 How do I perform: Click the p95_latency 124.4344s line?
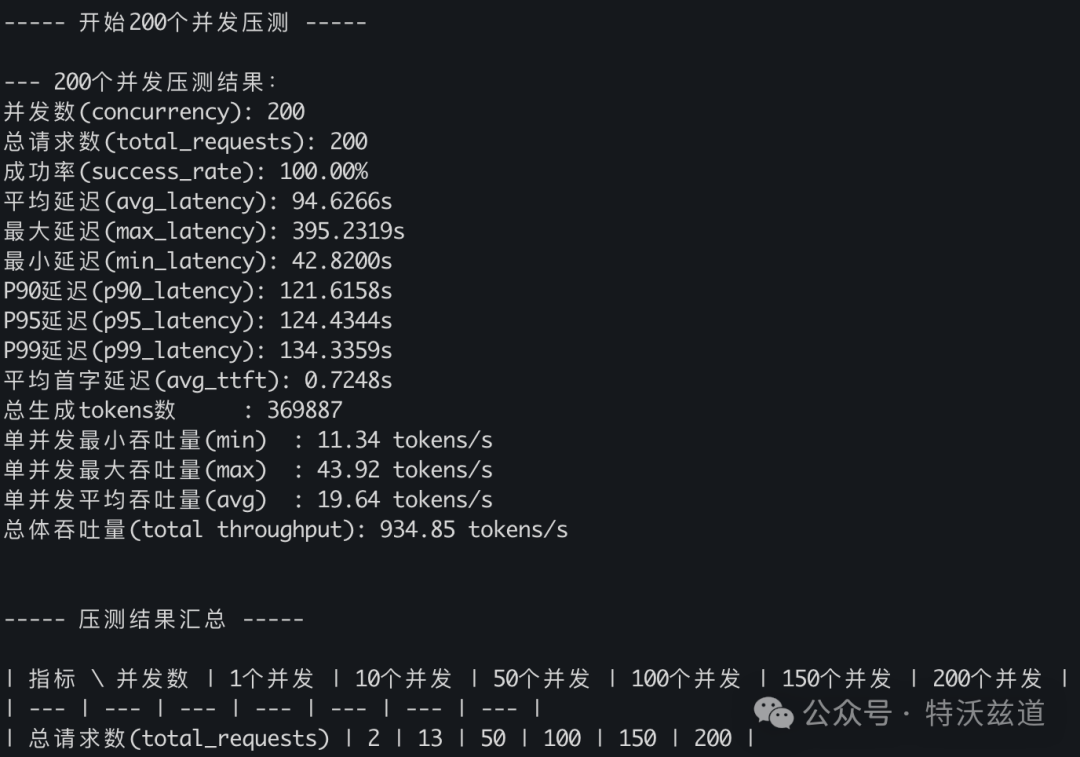[x=198, y=321]
